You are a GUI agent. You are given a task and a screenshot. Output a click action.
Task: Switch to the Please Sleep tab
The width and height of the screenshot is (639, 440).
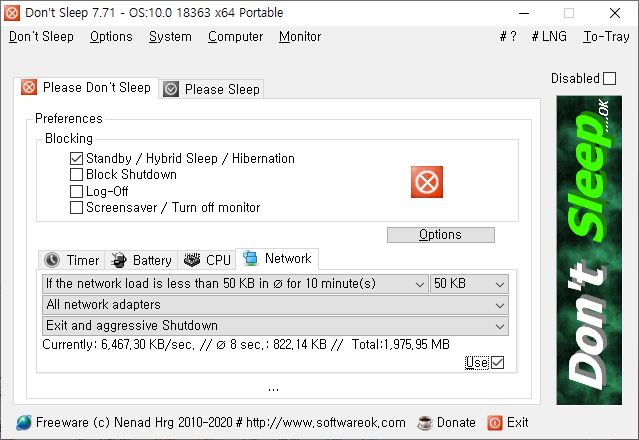coord(212,89)
